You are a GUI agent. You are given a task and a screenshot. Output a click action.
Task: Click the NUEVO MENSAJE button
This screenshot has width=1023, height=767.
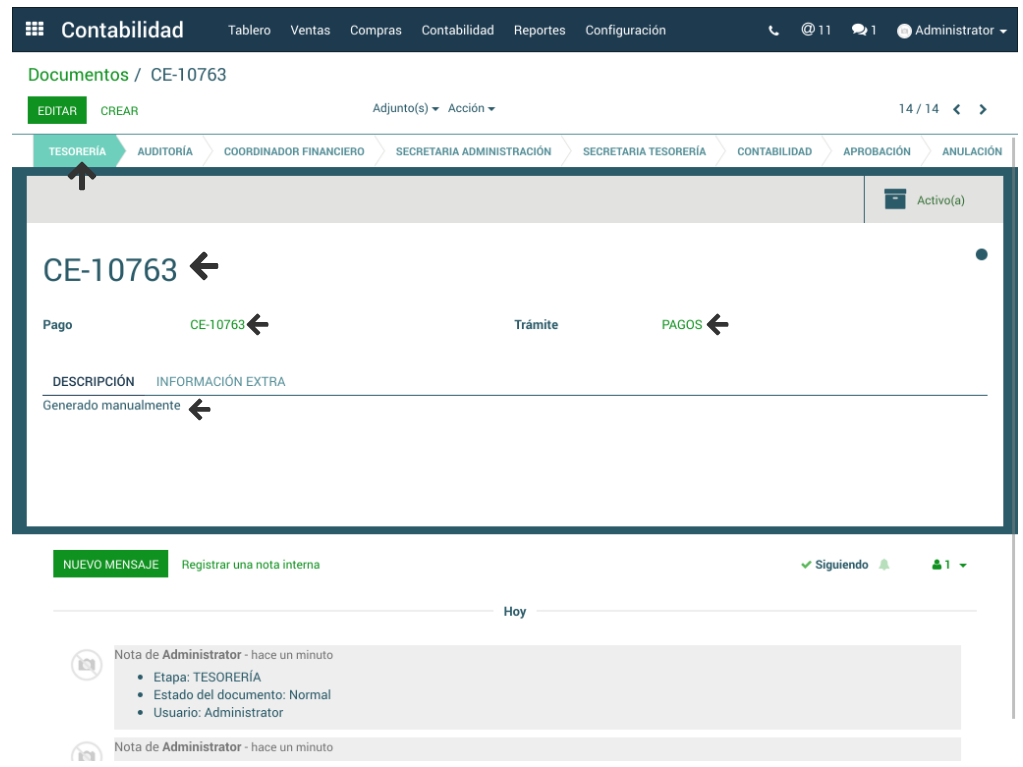click(110, 564)
